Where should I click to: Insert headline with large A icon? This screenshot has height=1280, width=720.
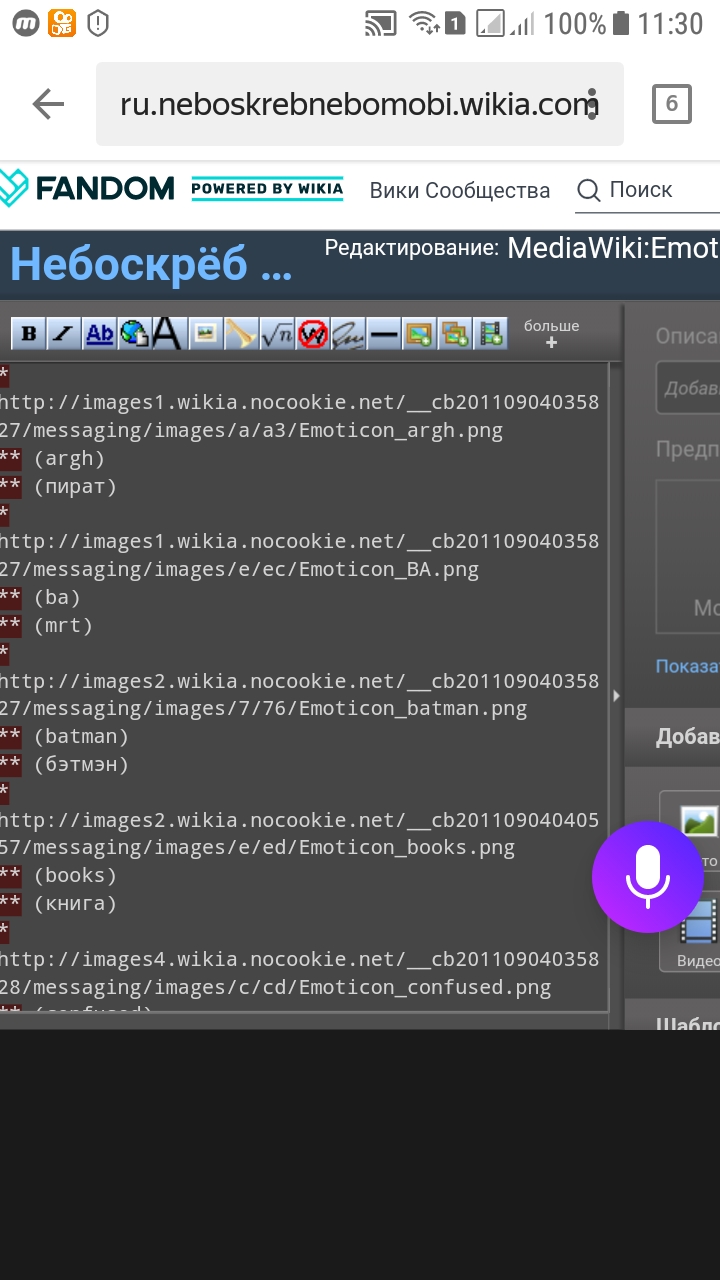(x=167, y=334)
